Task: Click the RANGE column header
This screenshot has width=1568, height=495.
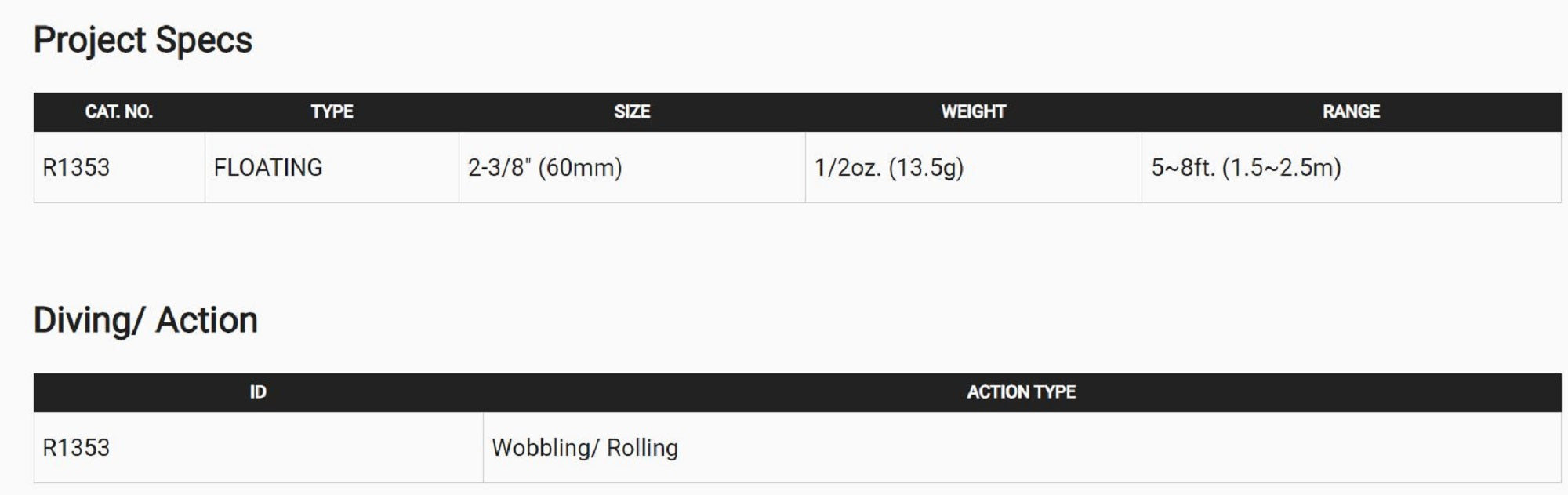Action: point(1351,112)
